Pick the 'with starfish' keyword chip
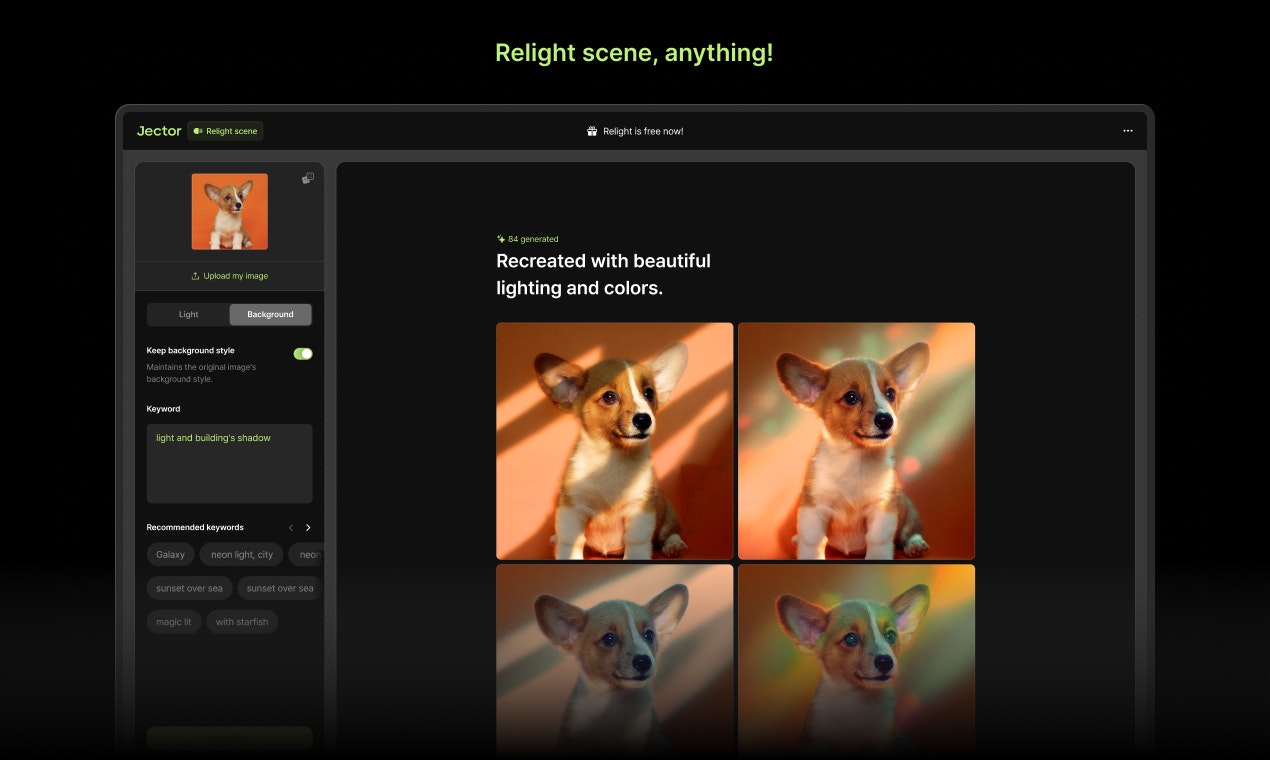Viewport: 1270px width, 760px height. point(242,621)
